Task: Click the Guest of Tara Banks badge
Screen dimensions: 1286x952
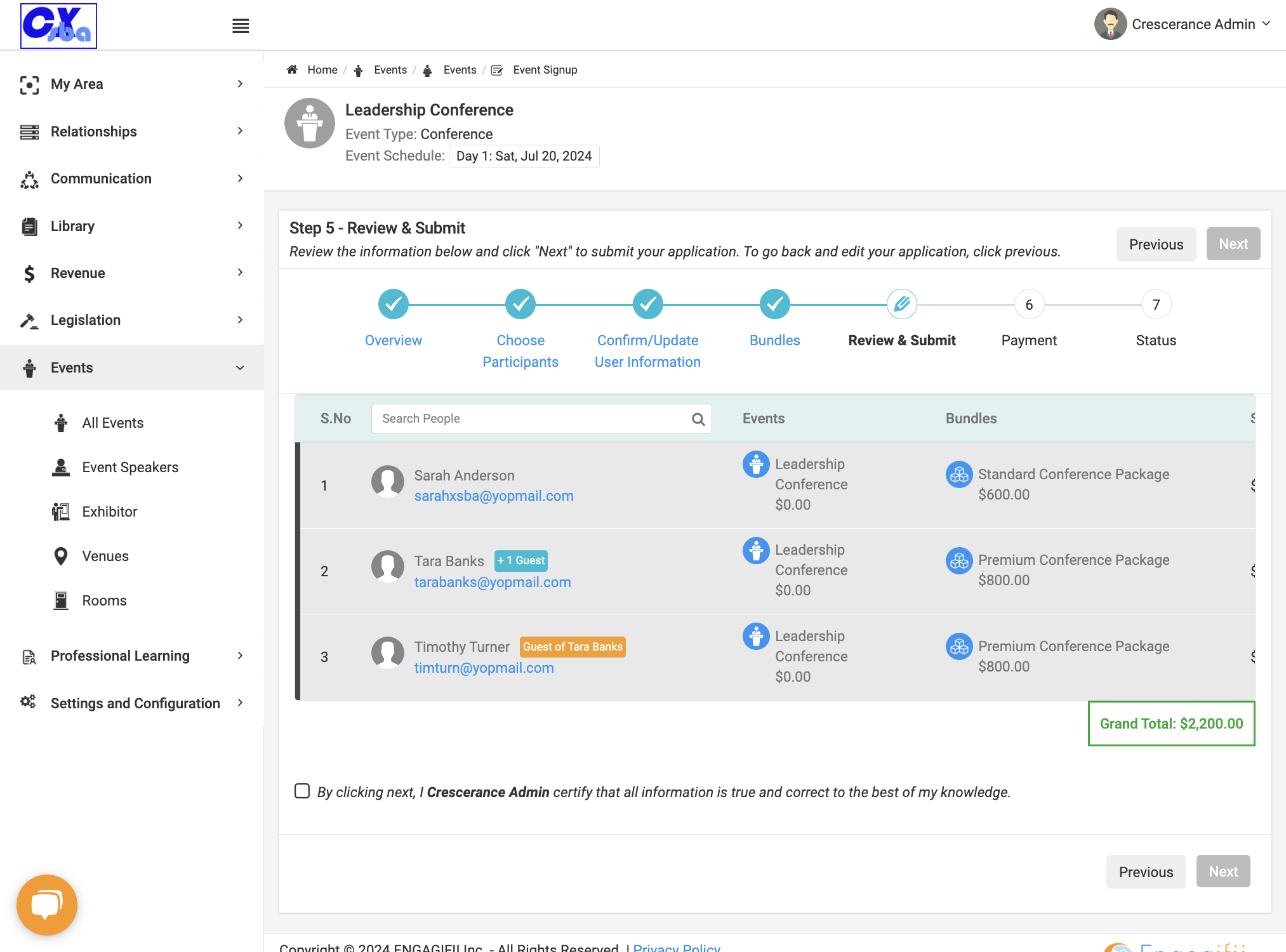Action: 573,647
